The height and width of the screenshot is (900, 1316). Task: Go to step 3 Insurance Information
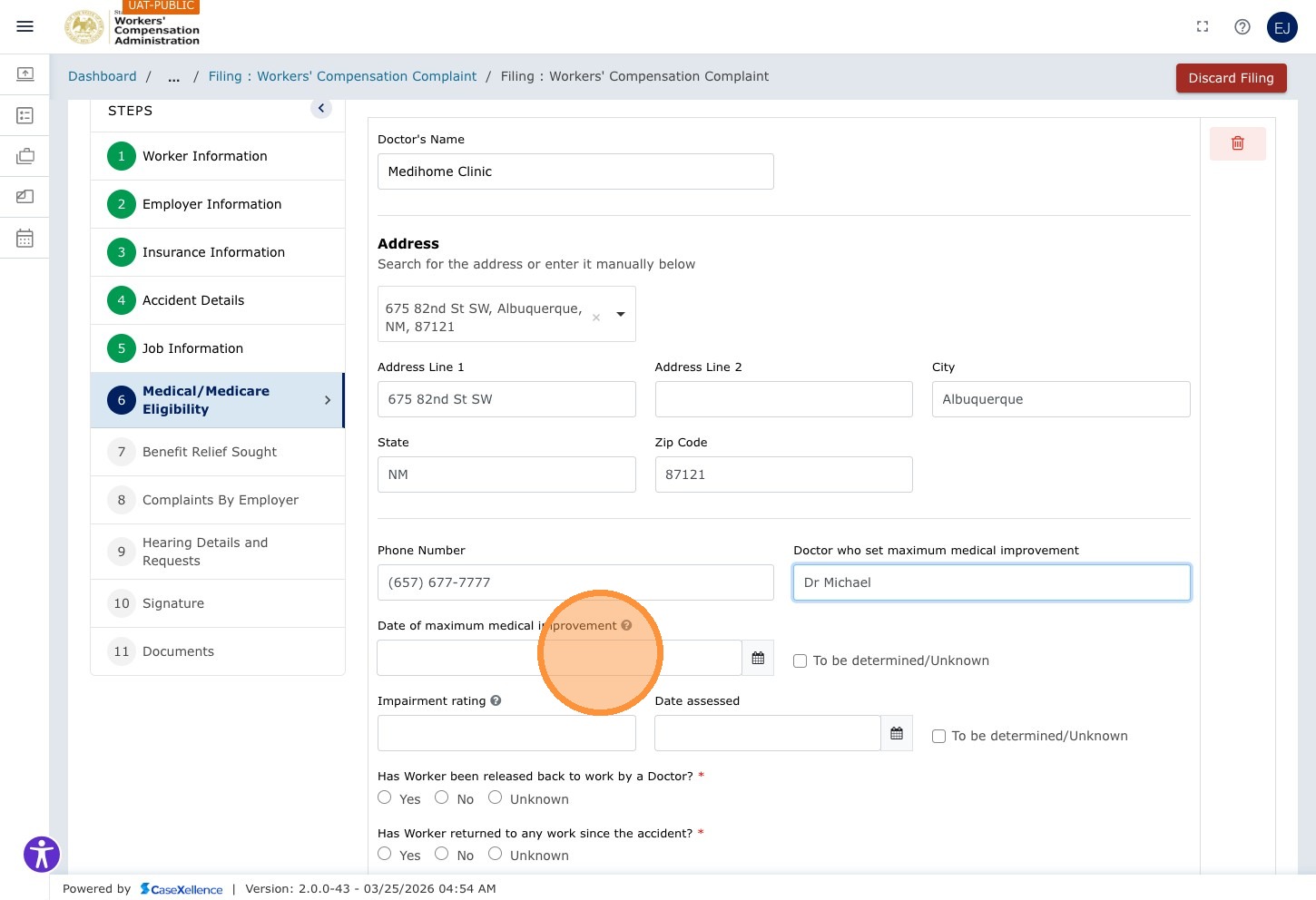[218, 252]
